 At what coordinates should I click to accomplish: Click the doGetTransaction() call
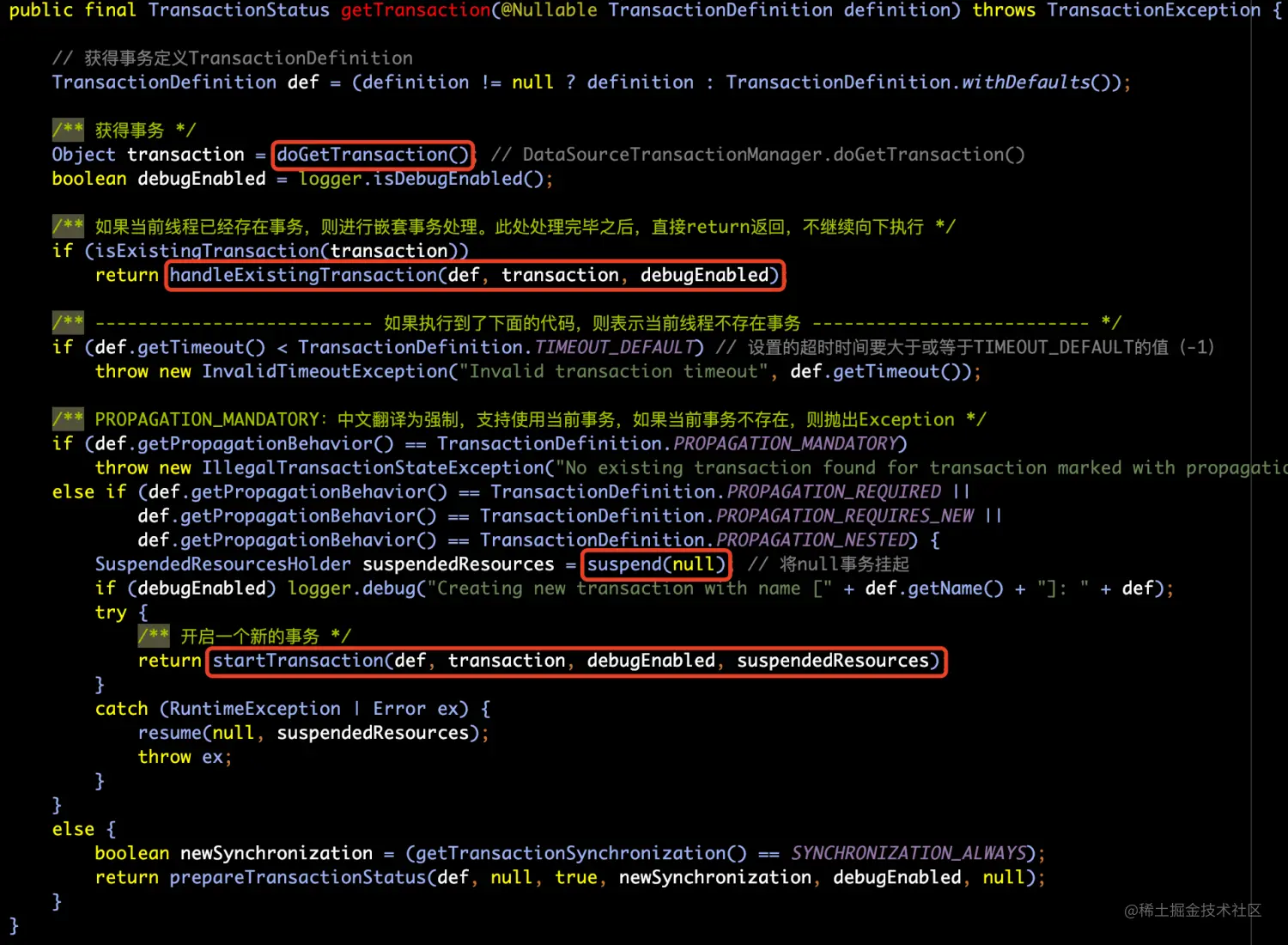pos(374,155)
